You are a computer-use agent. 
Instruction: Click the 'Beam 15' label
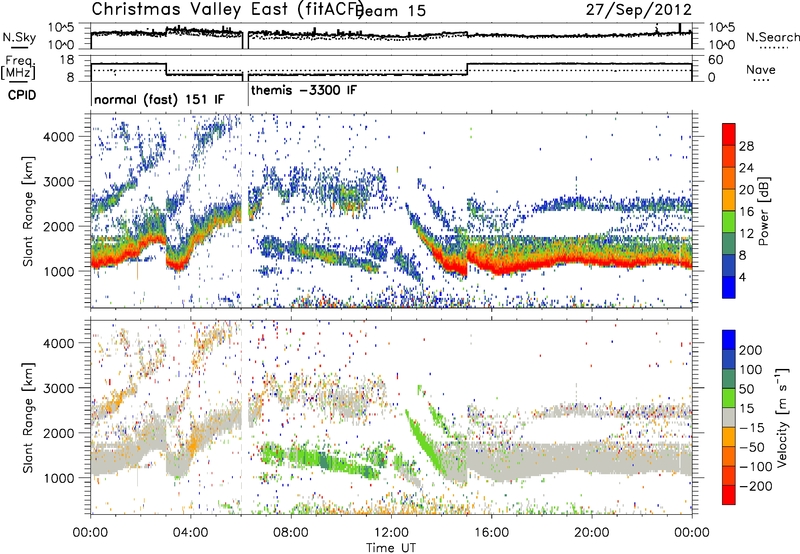[x=393, y=11]
